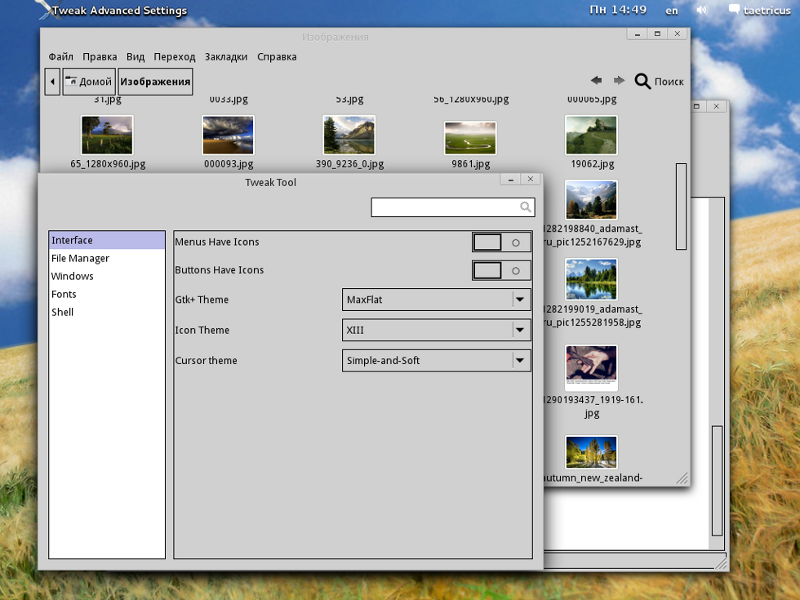The image size is (800, 600).
Task: Click the Buttons Have Icons label
Action: pos(219,270)
